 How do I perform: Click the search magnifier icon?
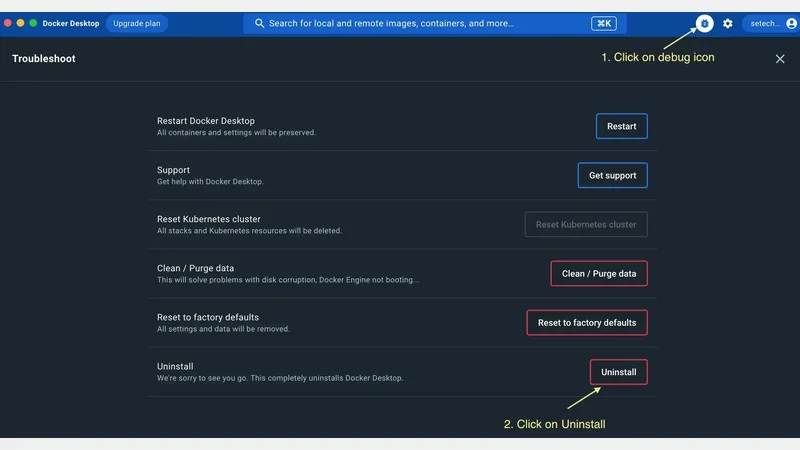pyautogui.click(x=259, y=23)
